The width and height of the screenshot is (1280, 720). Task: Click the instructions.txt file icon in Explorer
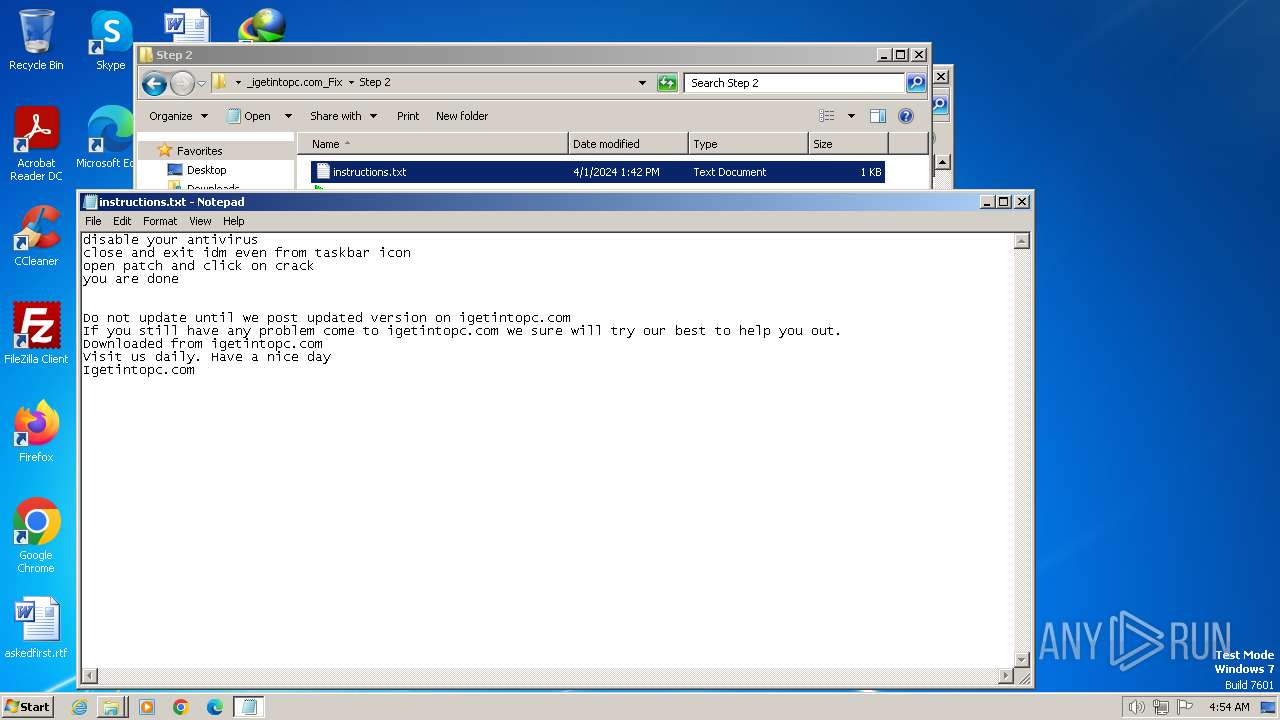pyautogui.click(x=322, y=172)
